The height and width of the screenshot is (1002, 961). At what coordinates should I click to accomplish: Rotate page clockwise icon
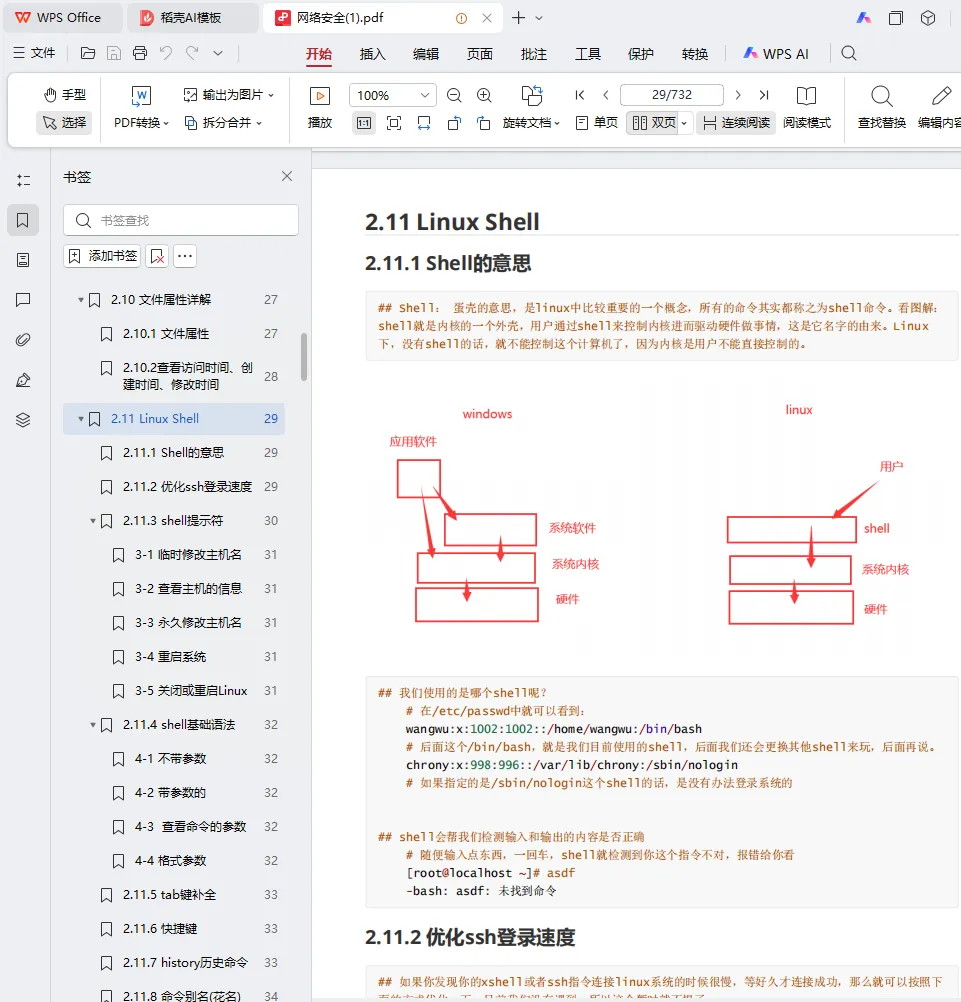tap(484, 123)
